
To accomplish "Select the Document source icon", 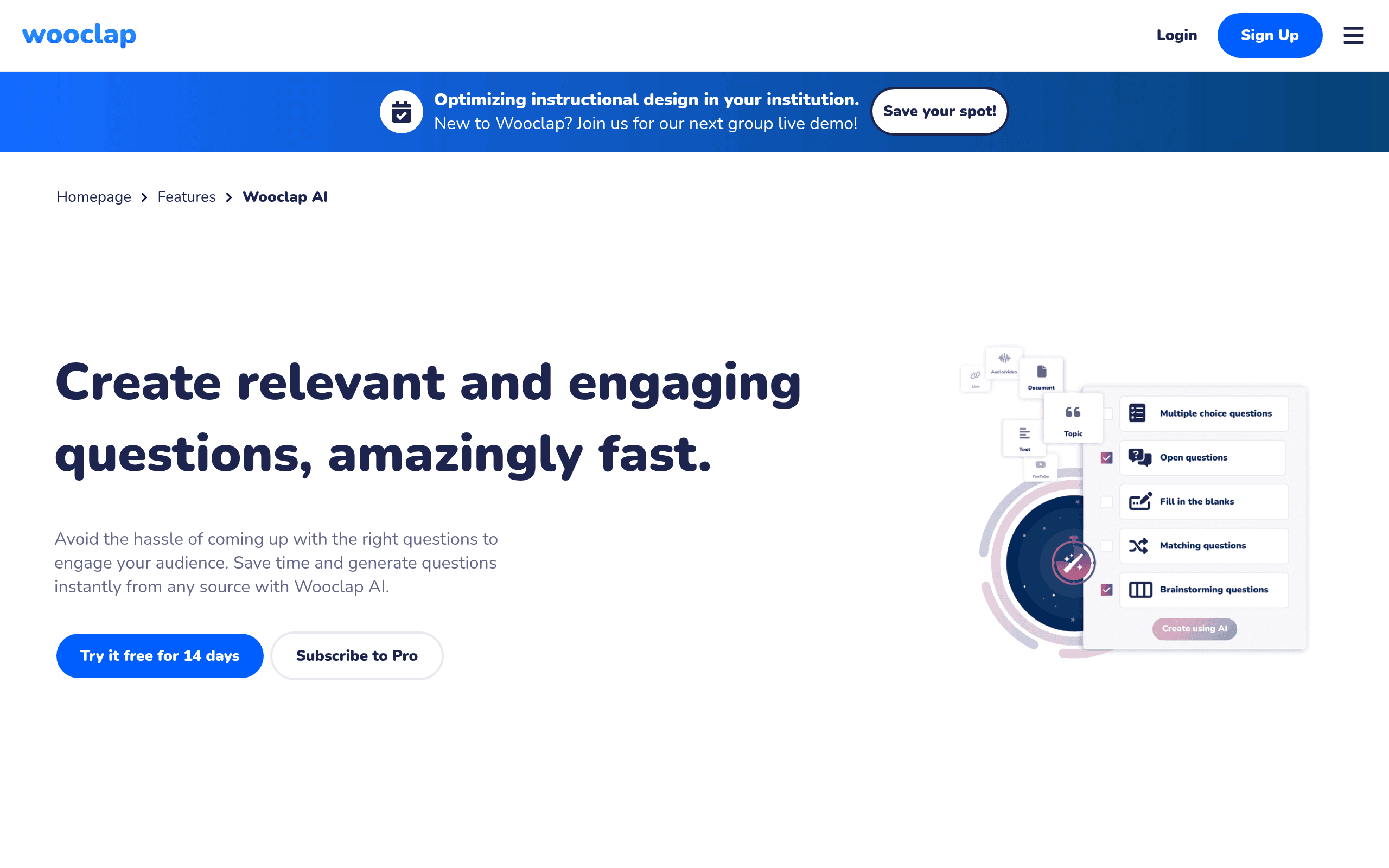I will [1042, 372].
